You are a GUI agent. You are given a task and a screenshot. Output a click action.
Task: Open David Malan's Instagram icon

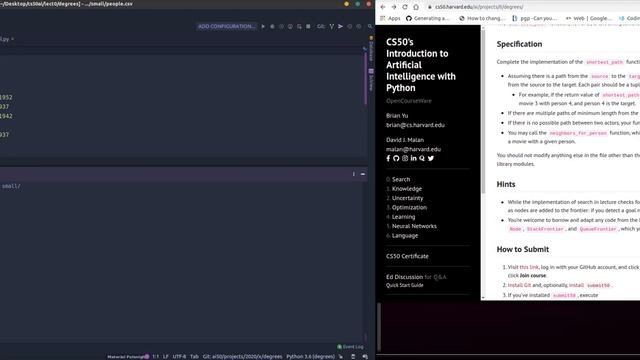(x=405, y=158)
